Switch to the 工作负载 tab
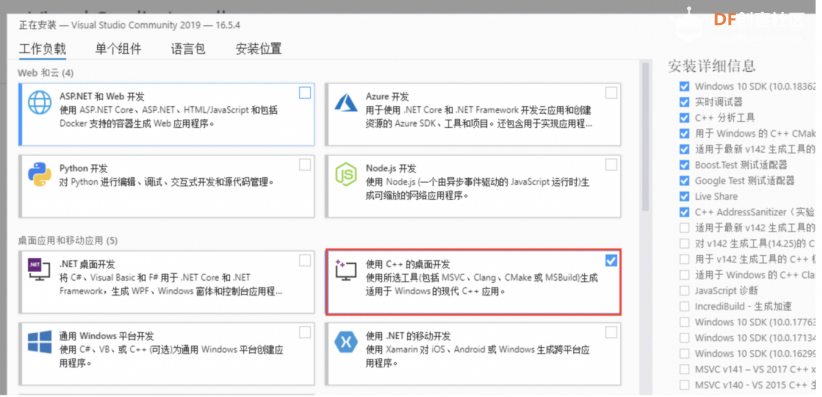Image resolution: width=822 pixels, height=397 pixels. coord(42,49)
